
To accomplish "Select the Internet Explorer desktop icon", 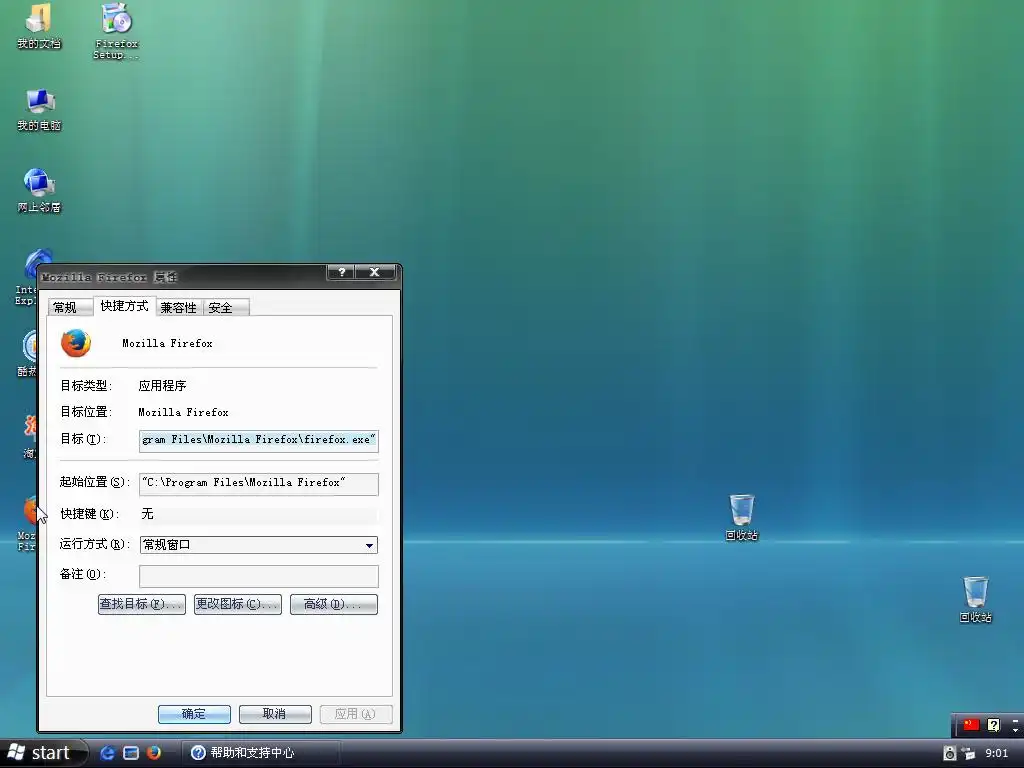I will 26,277.
